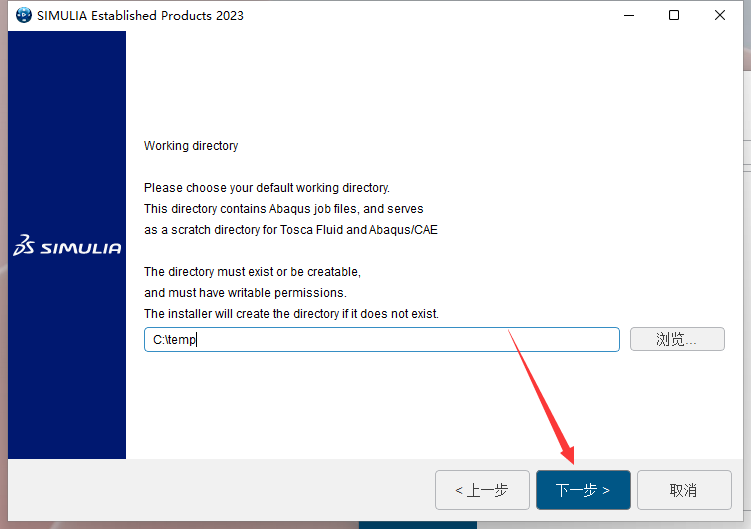Click 'This directory contains Abaqus job files' line

pyautogui.click(x=284, y=209)
